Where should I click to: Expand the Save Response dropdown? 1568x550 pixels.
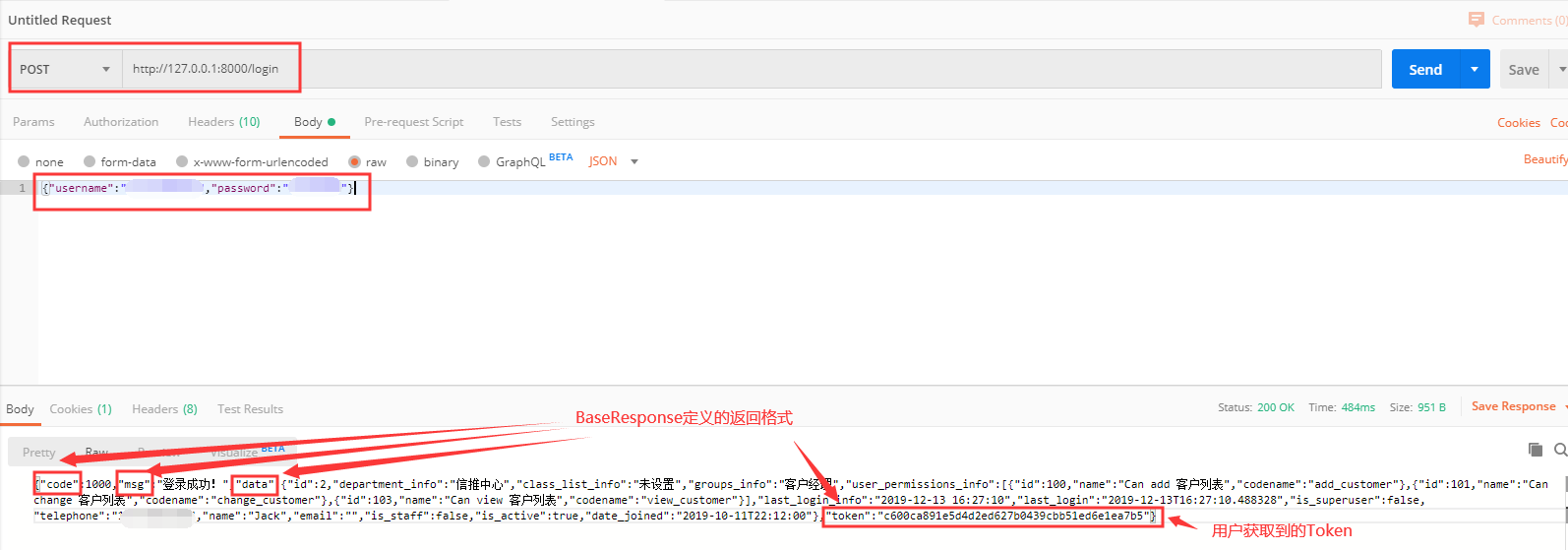1564,406
